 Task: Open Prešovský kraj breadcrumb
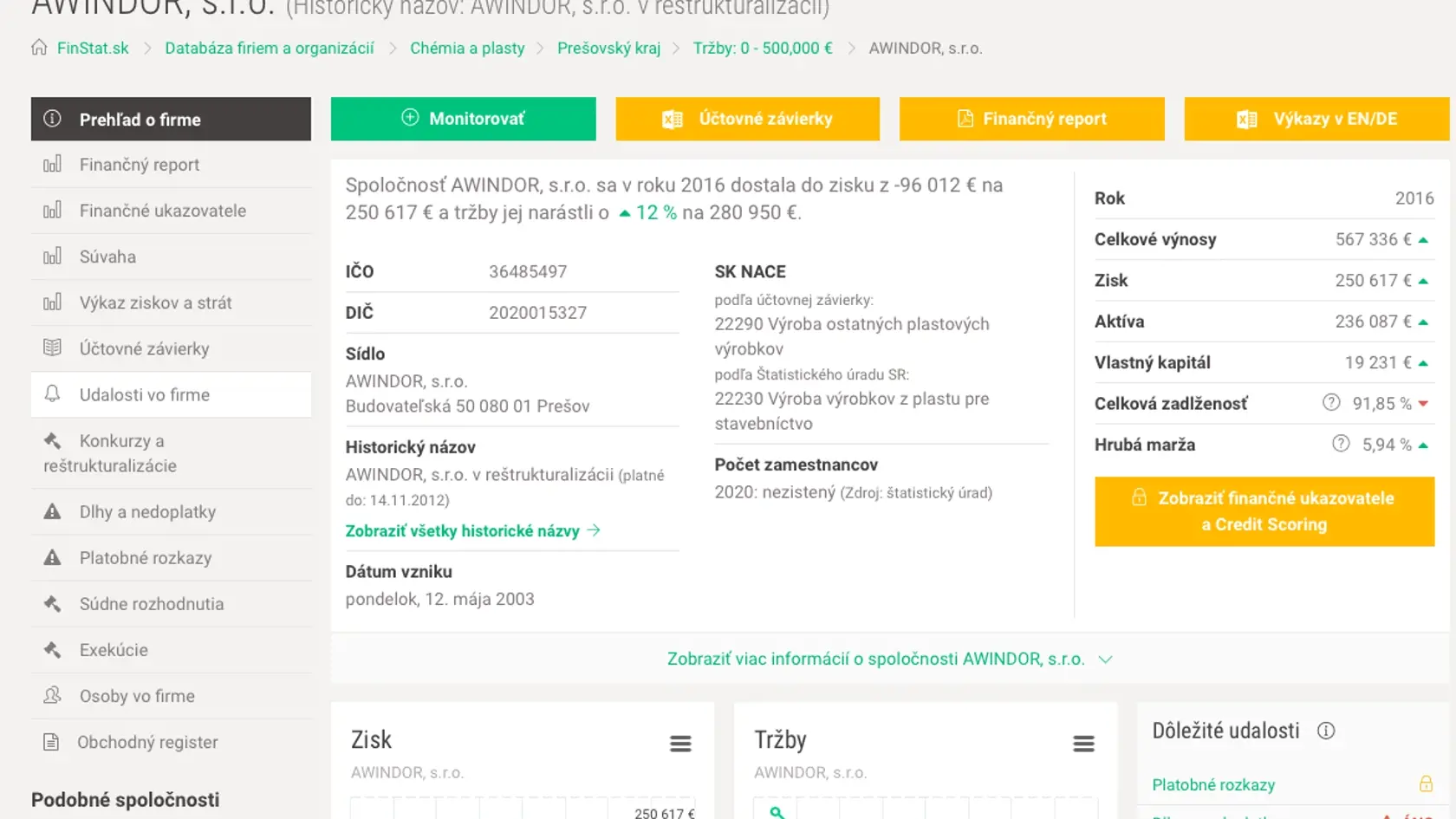(x=608, y=48)
